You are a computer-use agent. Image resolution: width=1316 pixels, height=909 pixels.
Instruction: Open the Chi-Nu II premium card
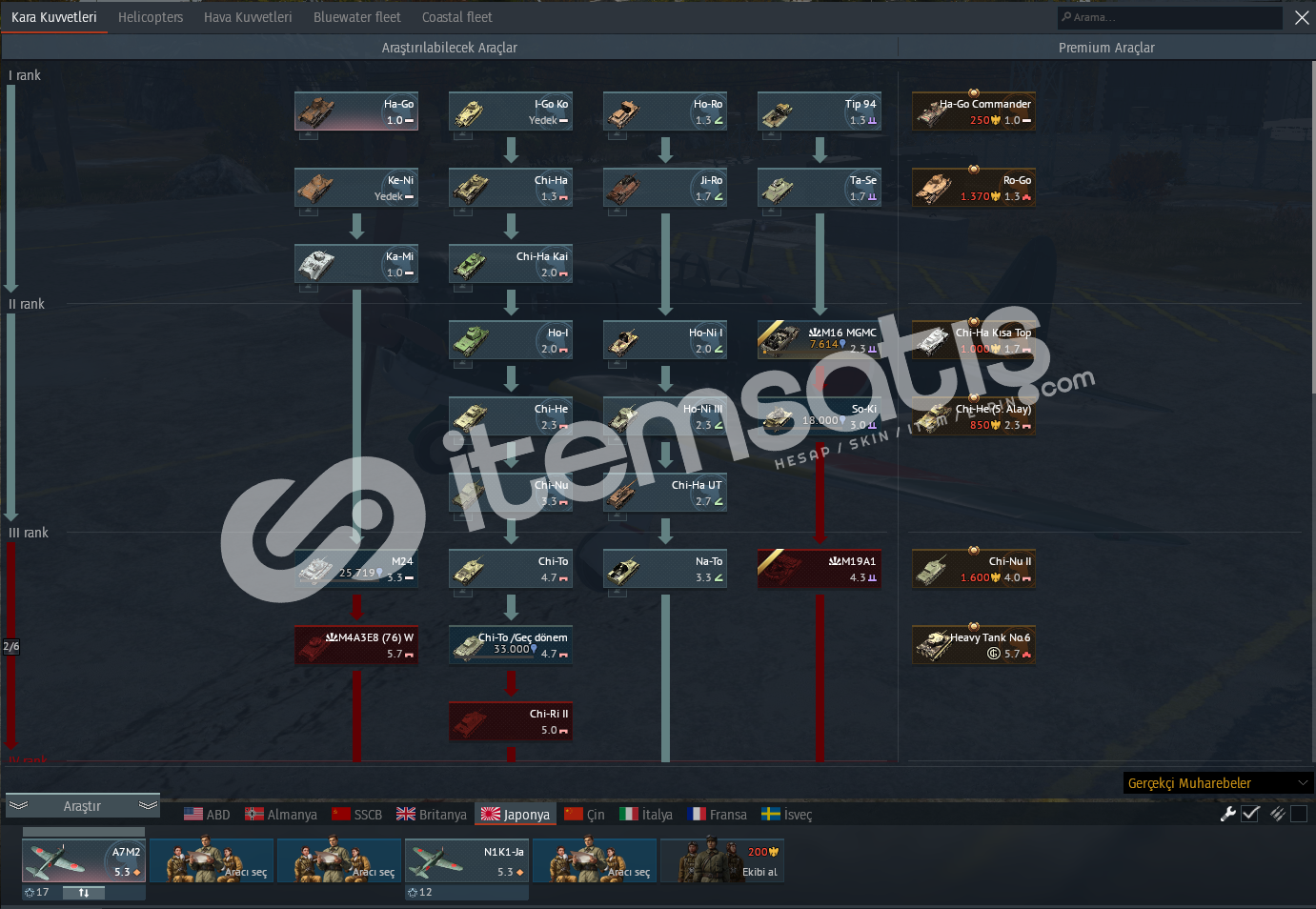[x=974, y=569]
